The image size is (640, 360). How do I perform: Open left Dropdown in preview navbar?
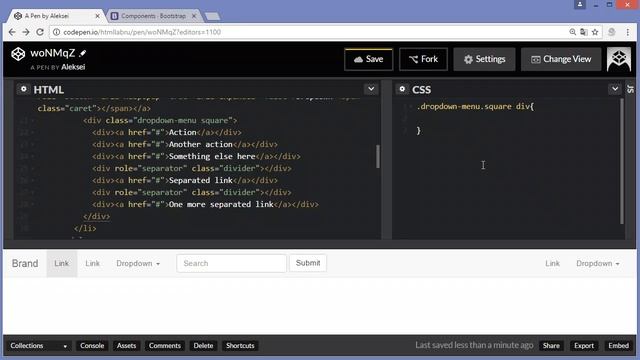(138, 263)
